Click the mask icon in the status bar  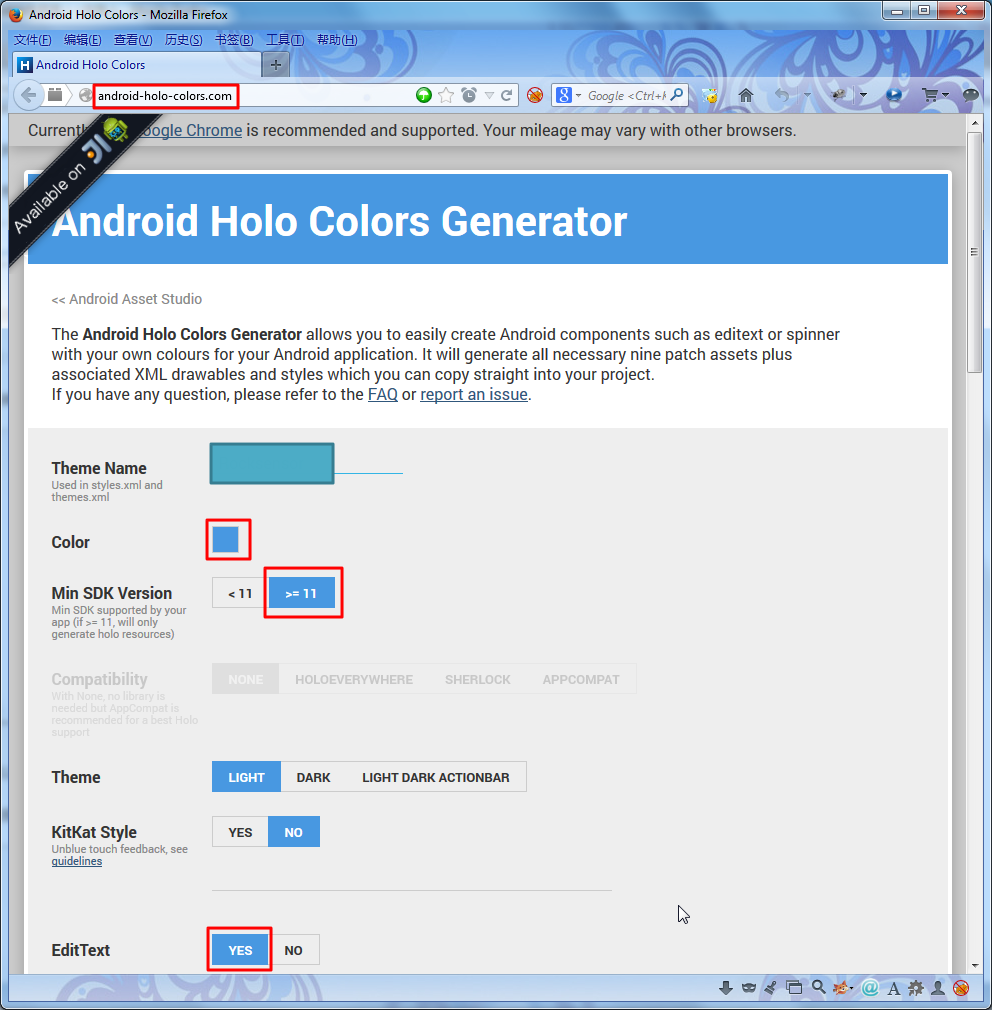click(749, 987)
